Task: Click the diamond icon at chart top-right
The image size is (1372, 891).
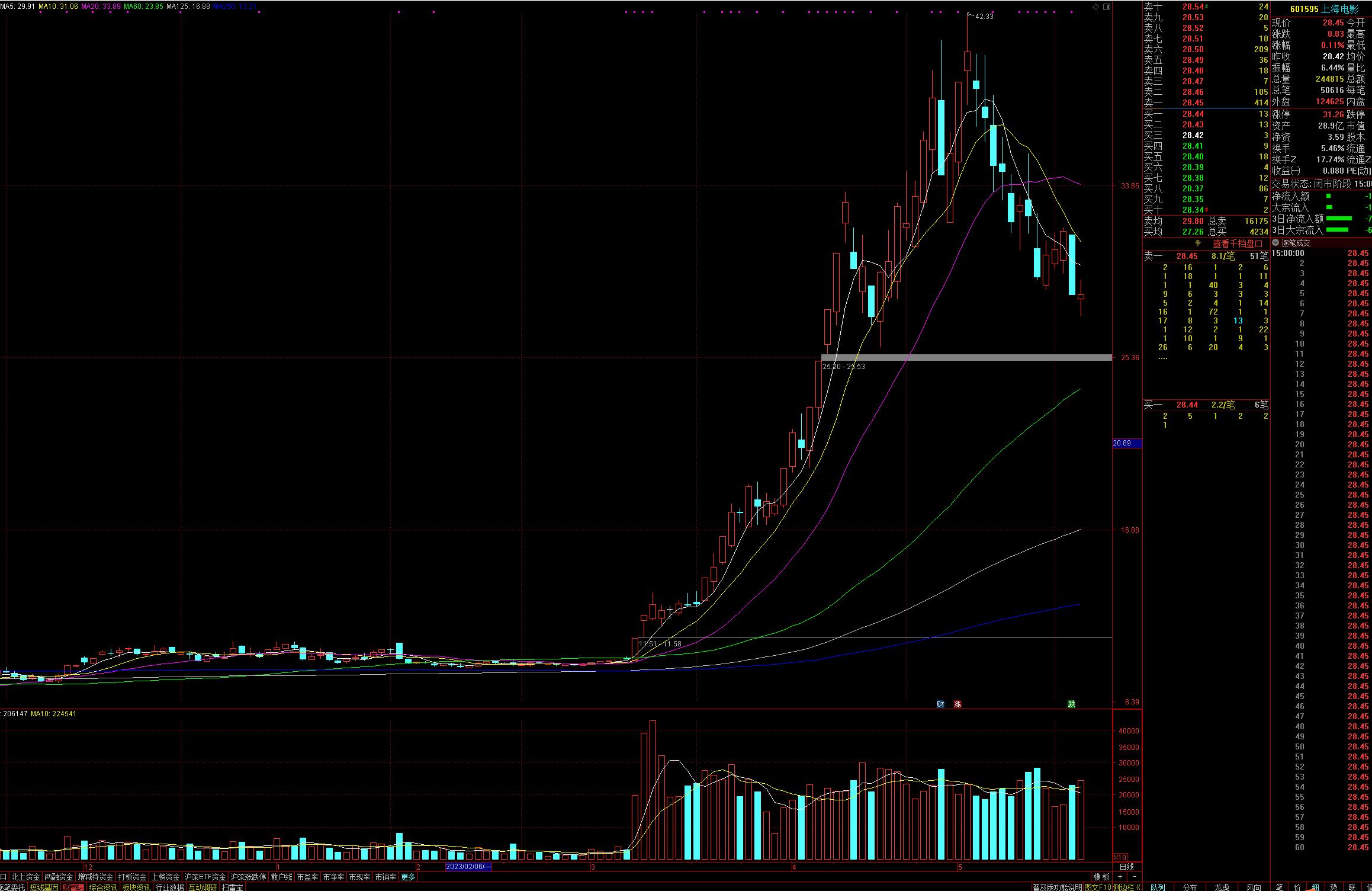Action: (1095, 7)
